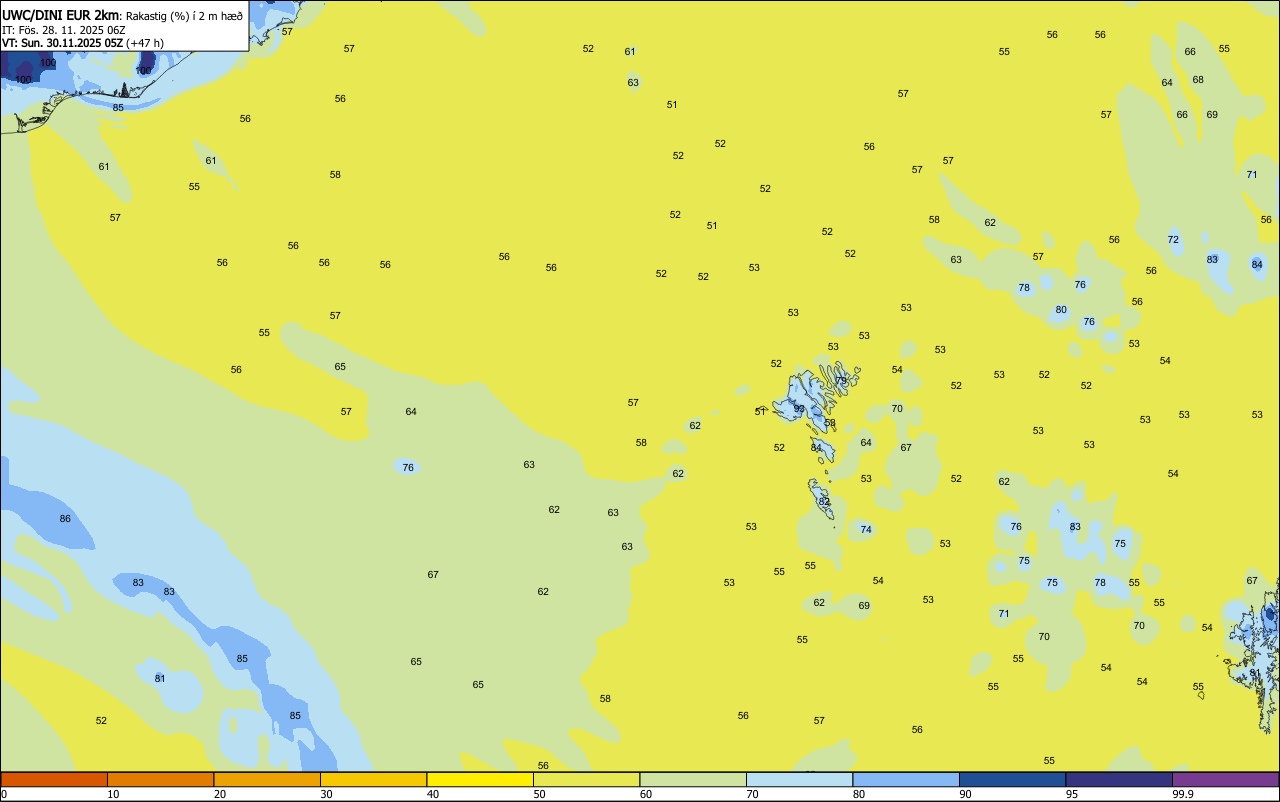
Task: Click the navy 95–99.9 legend swatch
Action: (x=1119, y=779)
